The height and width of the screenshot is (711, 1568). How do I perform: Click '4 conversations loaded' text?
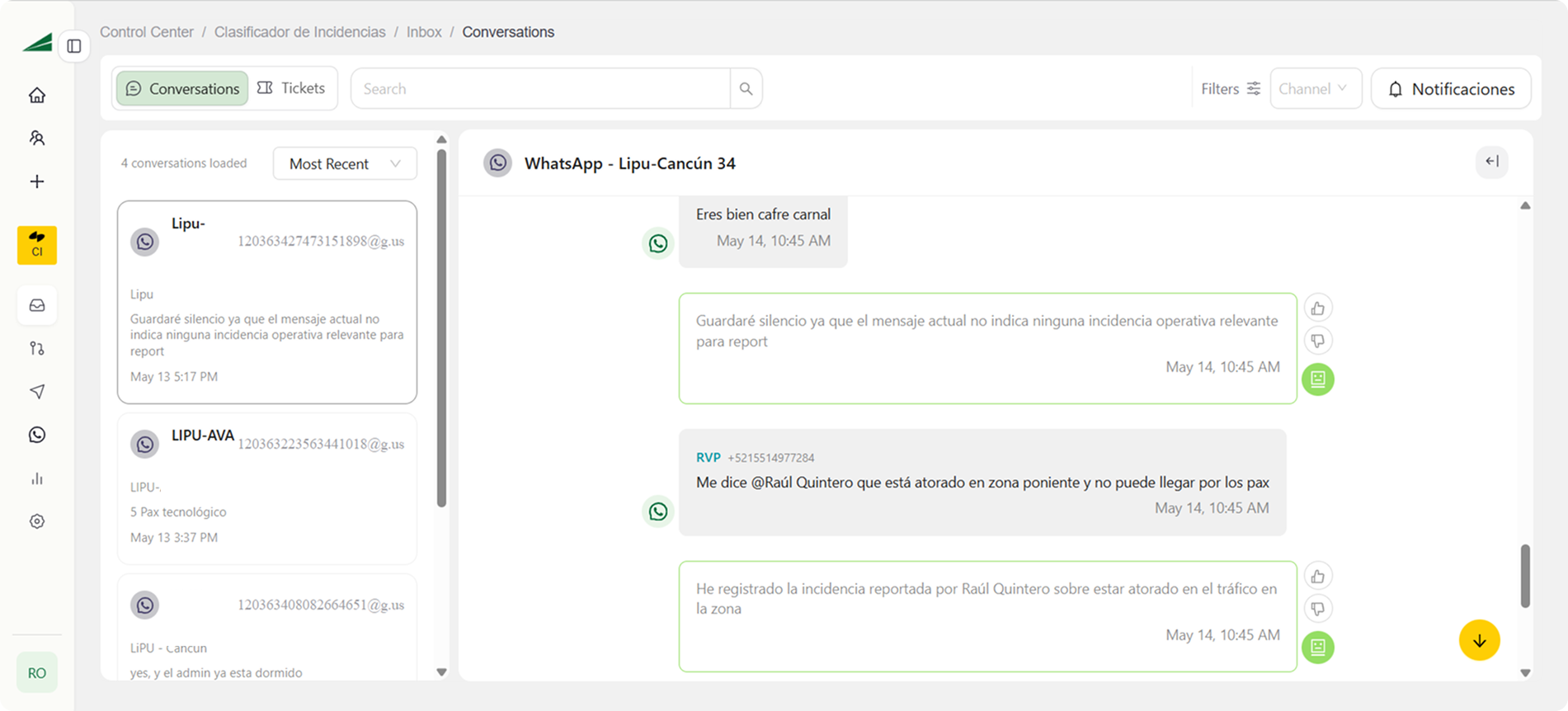click(x=184, y=163)
